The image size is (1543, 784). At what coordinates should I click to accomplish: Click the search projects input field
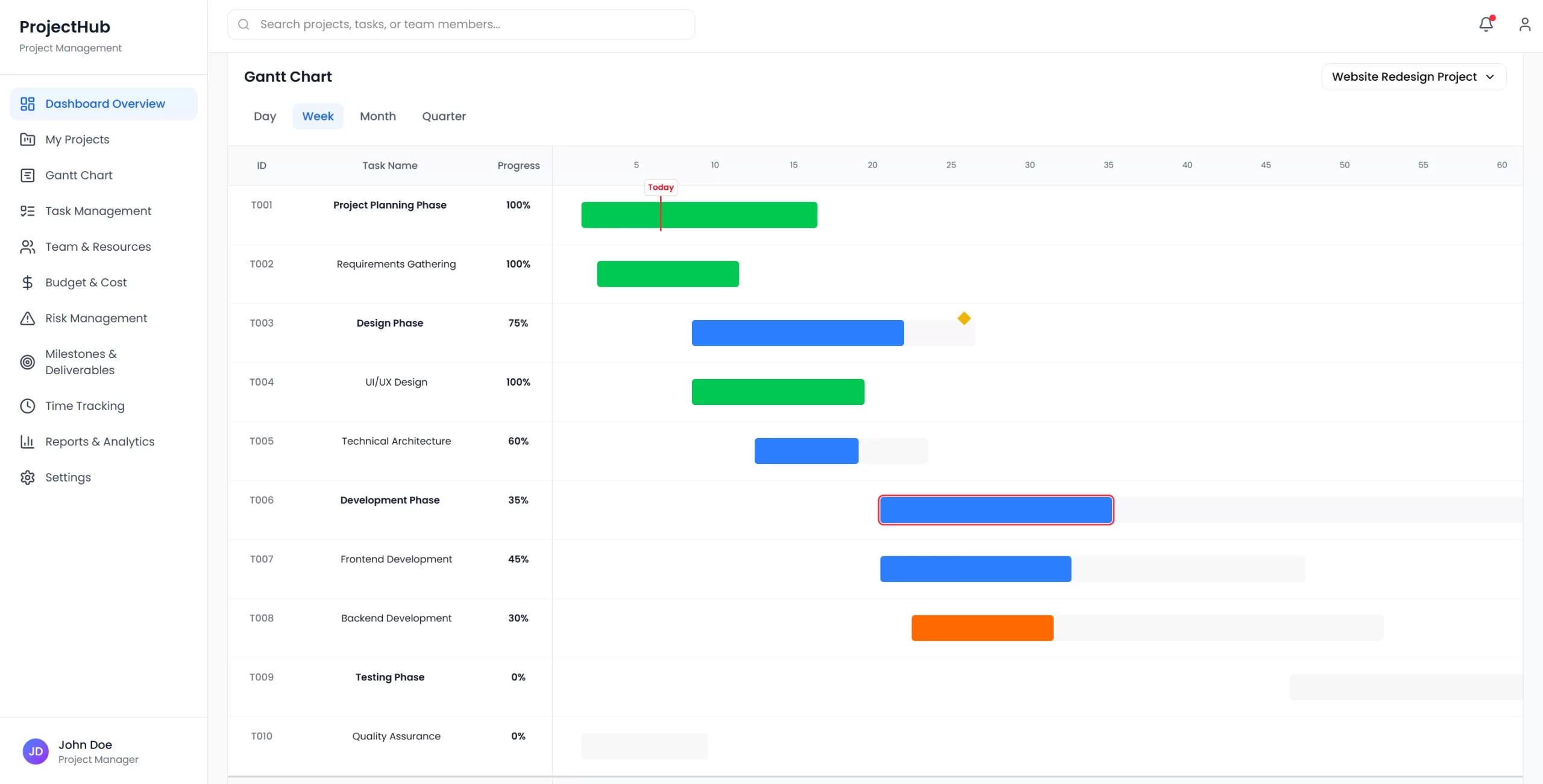click(460, 24)
